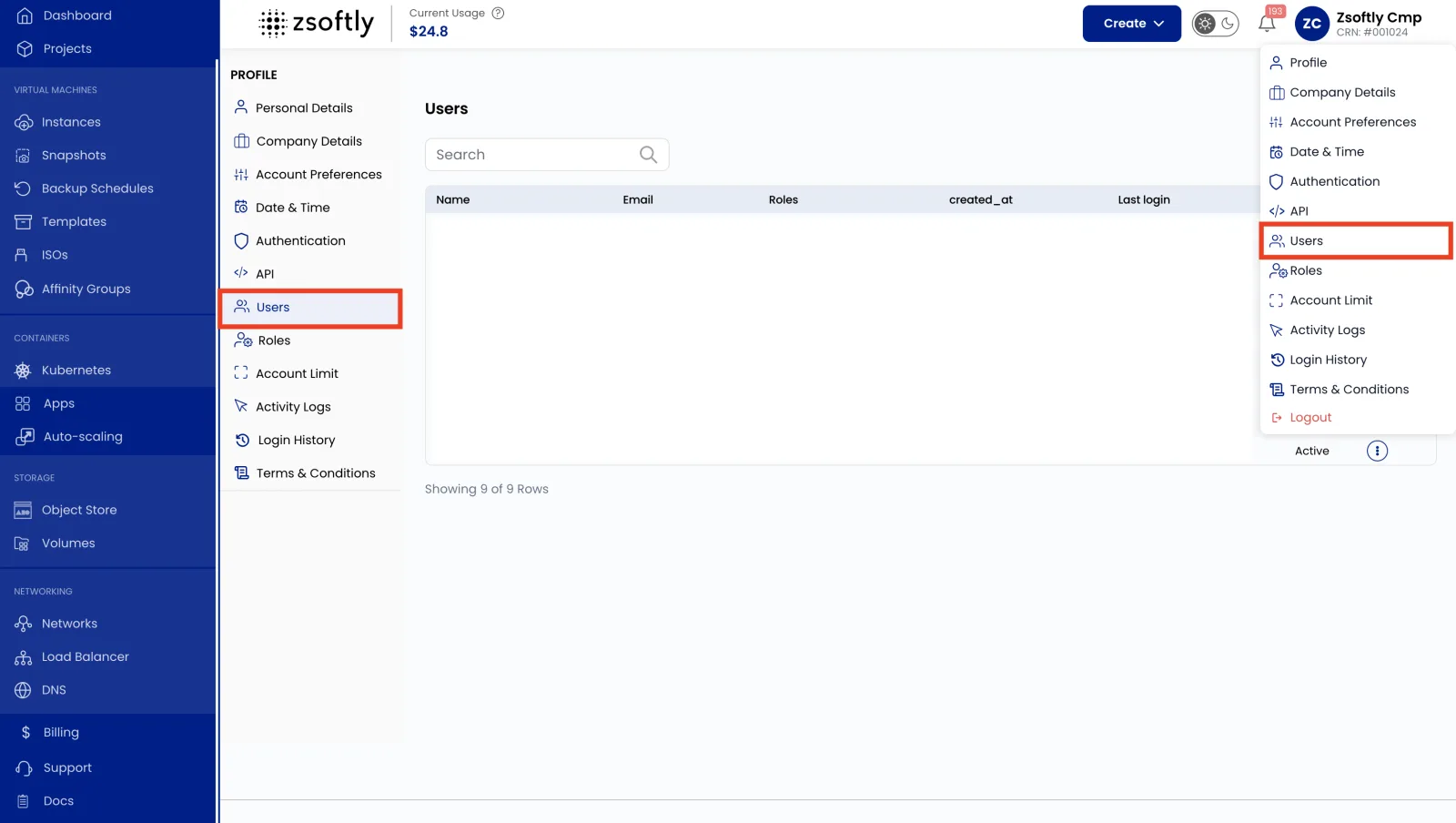This screenshot has height=823, width=1456.
Task: Click the search magnifier icon
Action: (x=648, y=155)
